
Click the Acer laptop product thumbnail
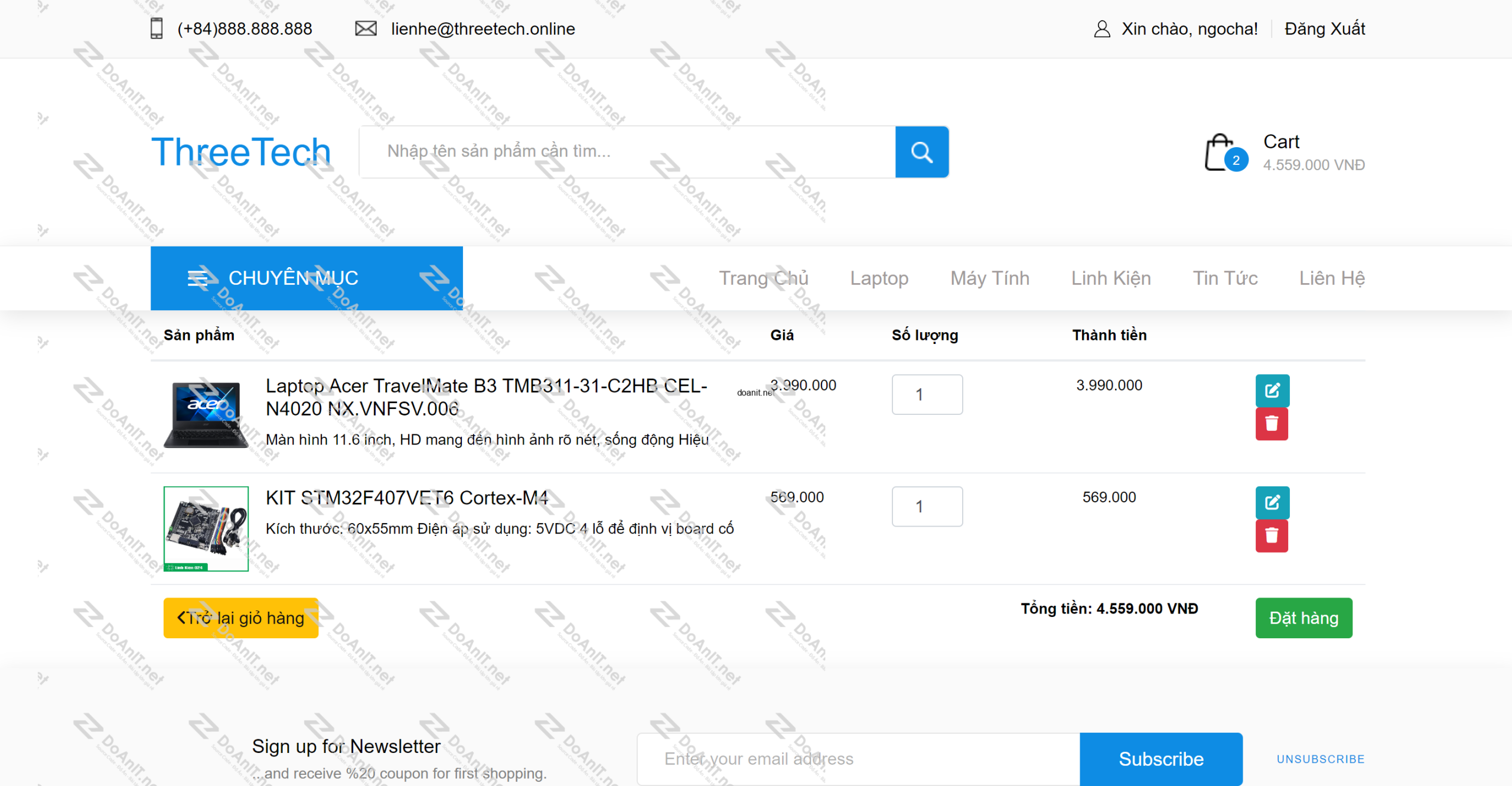coord(206,414)
